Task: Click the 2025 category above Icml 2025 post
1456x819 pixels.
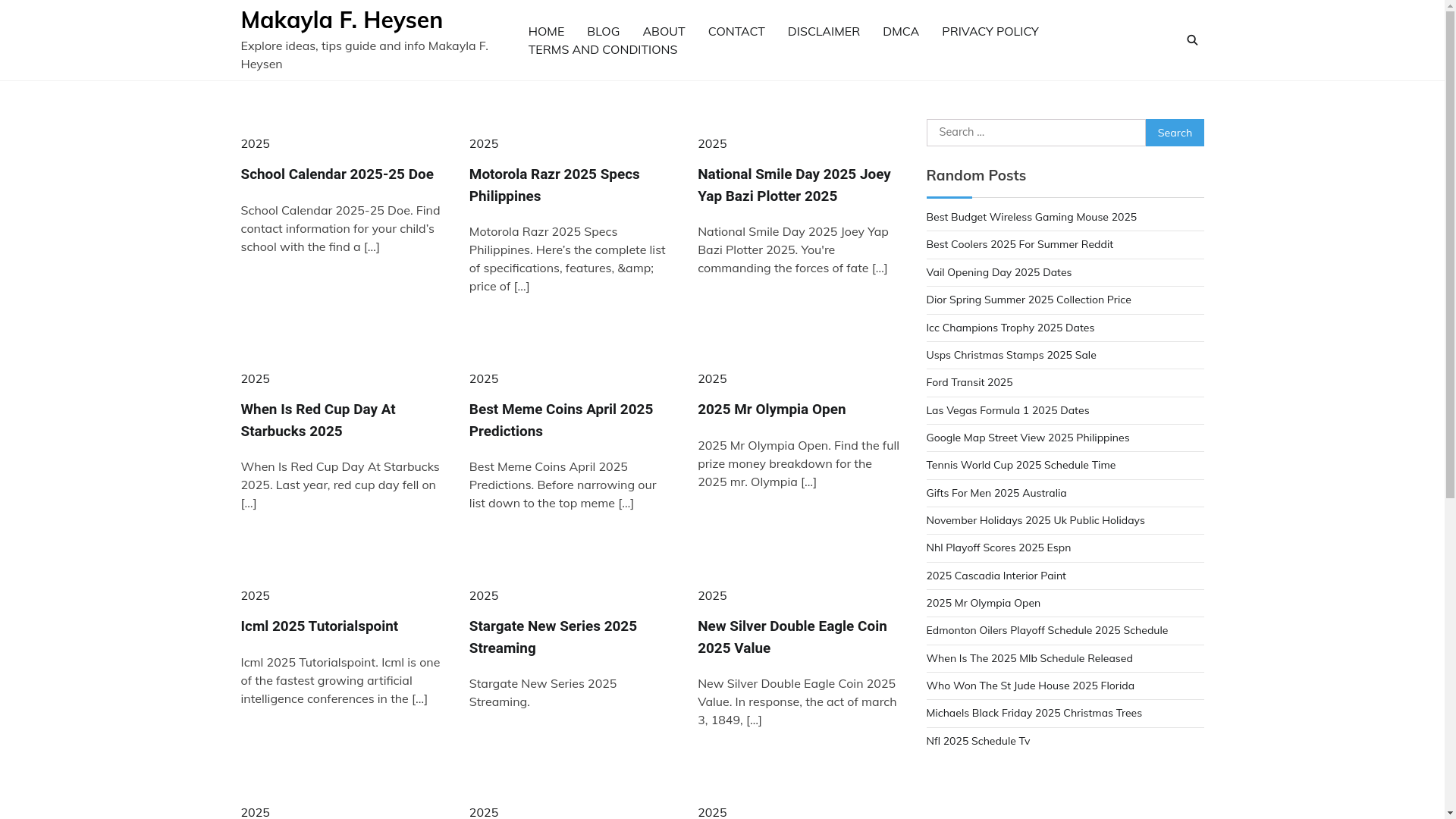Action: click(x=256, y=595)
